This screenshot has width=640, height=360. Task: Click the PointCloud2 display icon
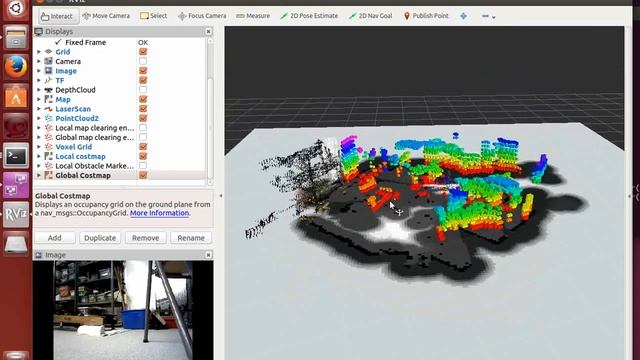(49, 118)
